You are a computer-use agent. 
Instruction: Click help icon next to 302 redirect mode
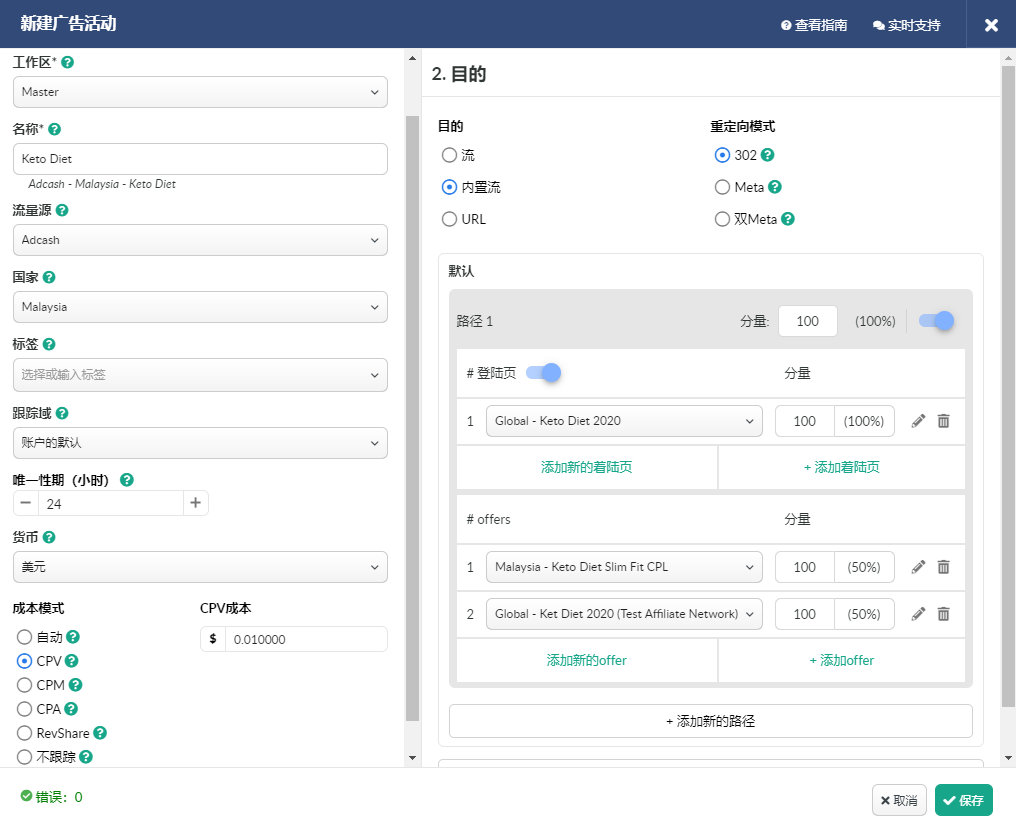click(768, 155)
